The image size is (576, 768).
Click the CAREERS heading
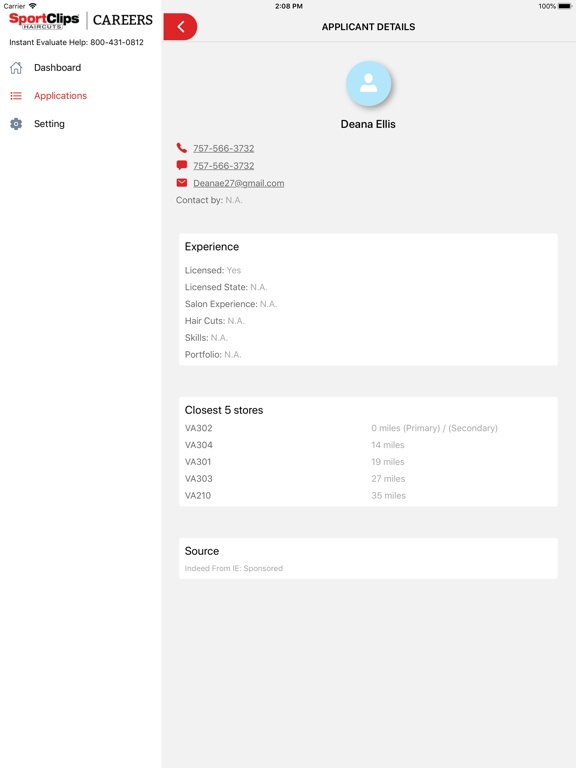pyautogui.click(x=123, y=20)
